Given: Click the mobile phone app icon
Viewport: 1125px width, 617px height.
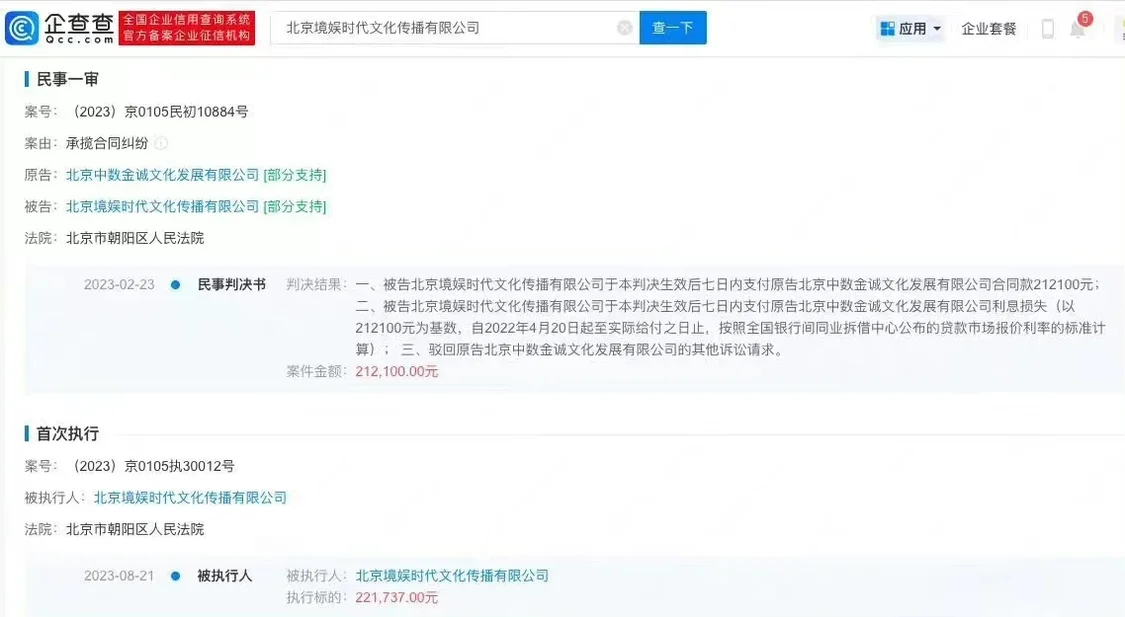Looking at the screenshot, I should click(x=1047, y=29).
